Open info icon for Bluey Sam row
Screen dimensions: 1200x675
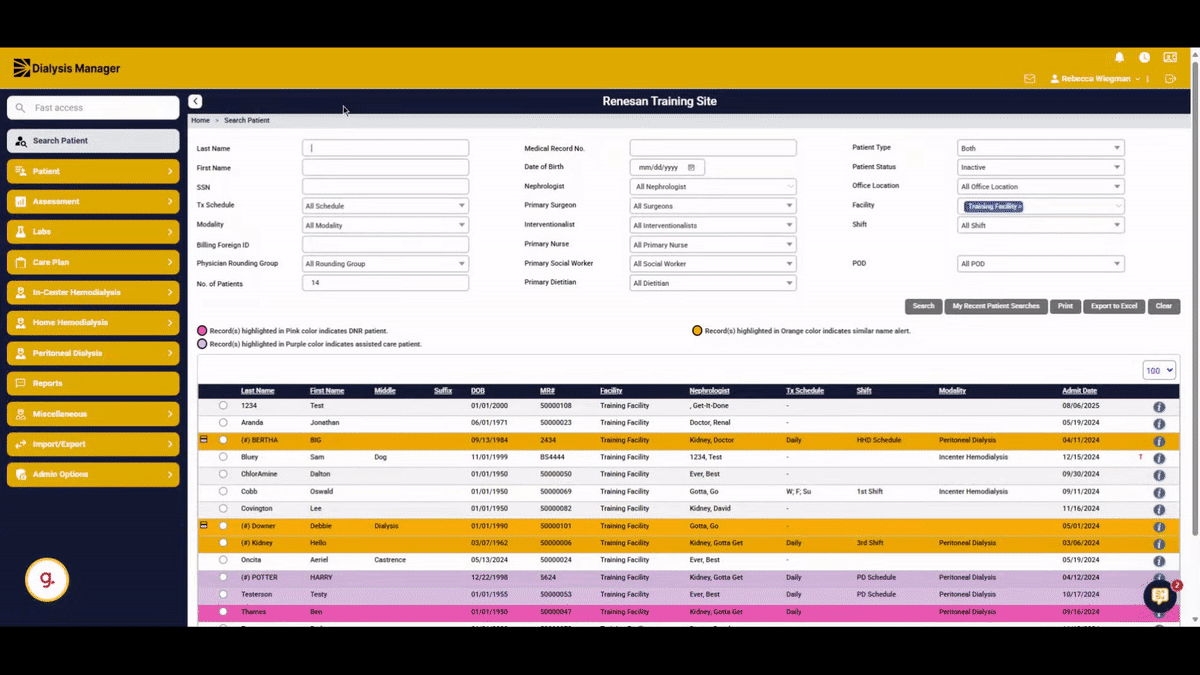(x=1159, y=458)
